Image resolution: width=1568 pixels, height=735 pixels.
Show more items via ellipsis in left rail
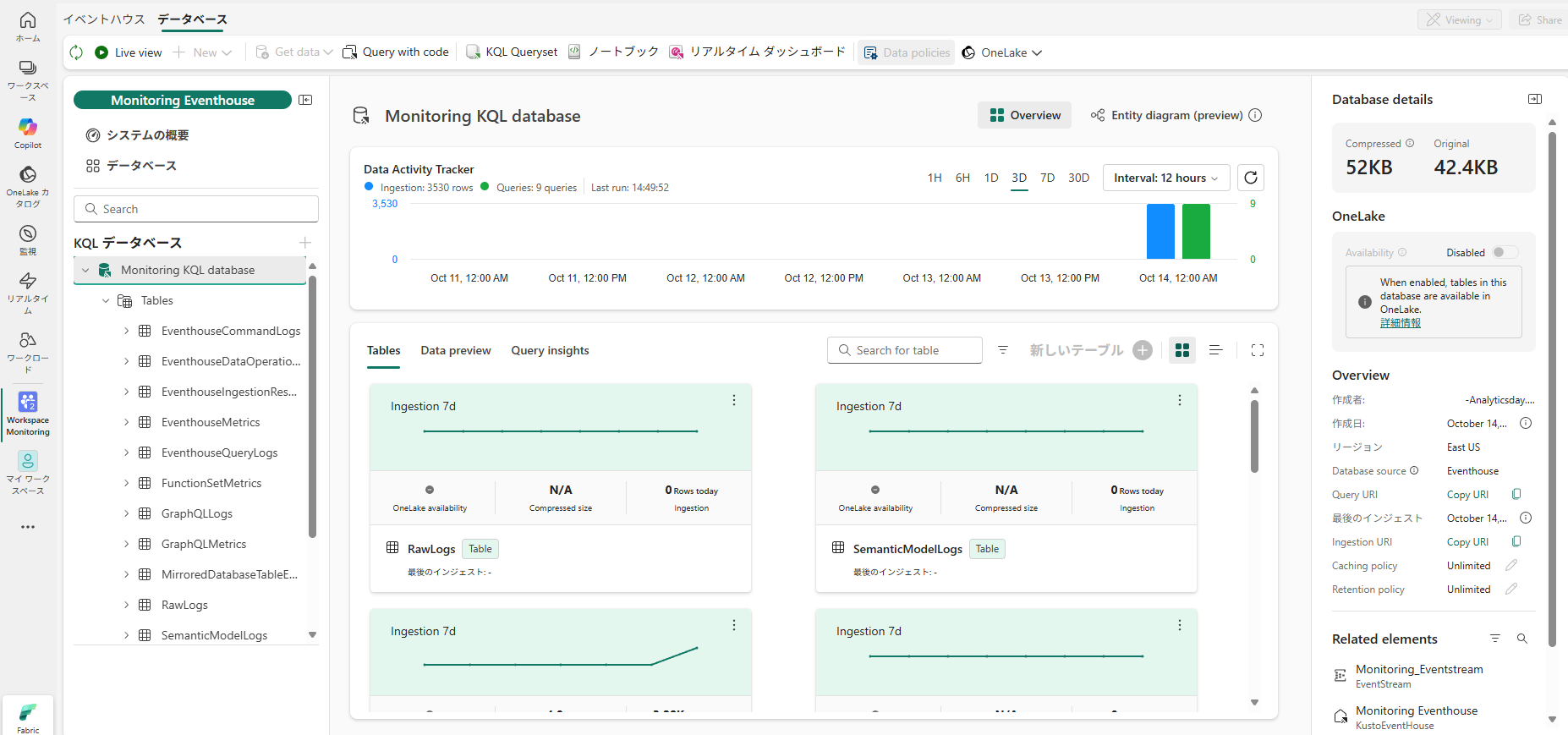[28, 527]
